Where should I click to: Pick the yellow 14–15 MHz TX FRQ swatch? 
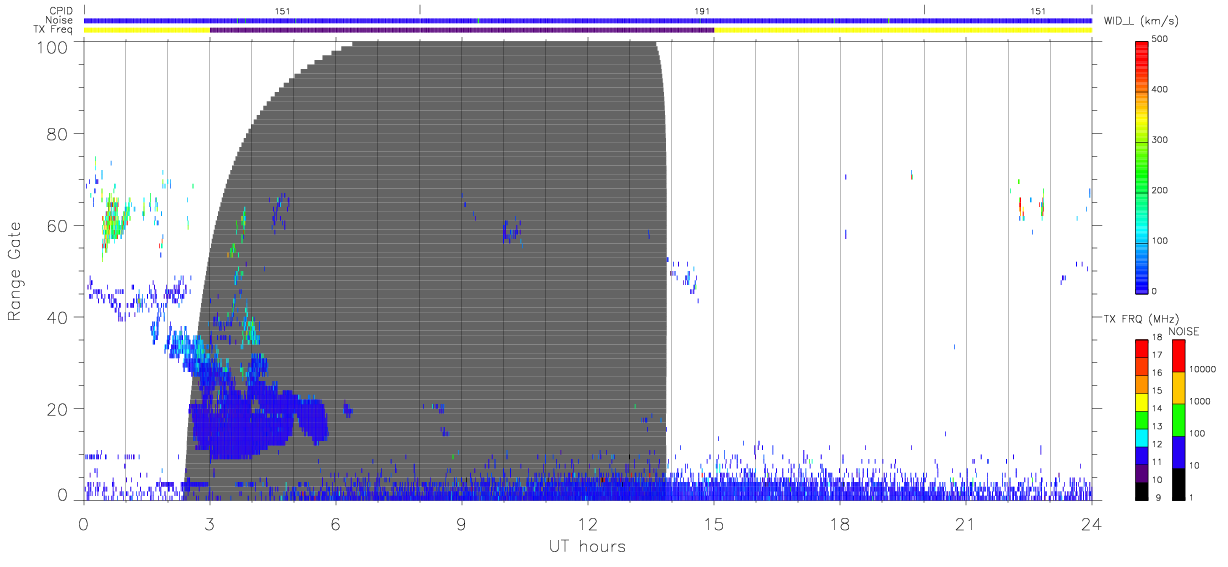point(1142,402)
